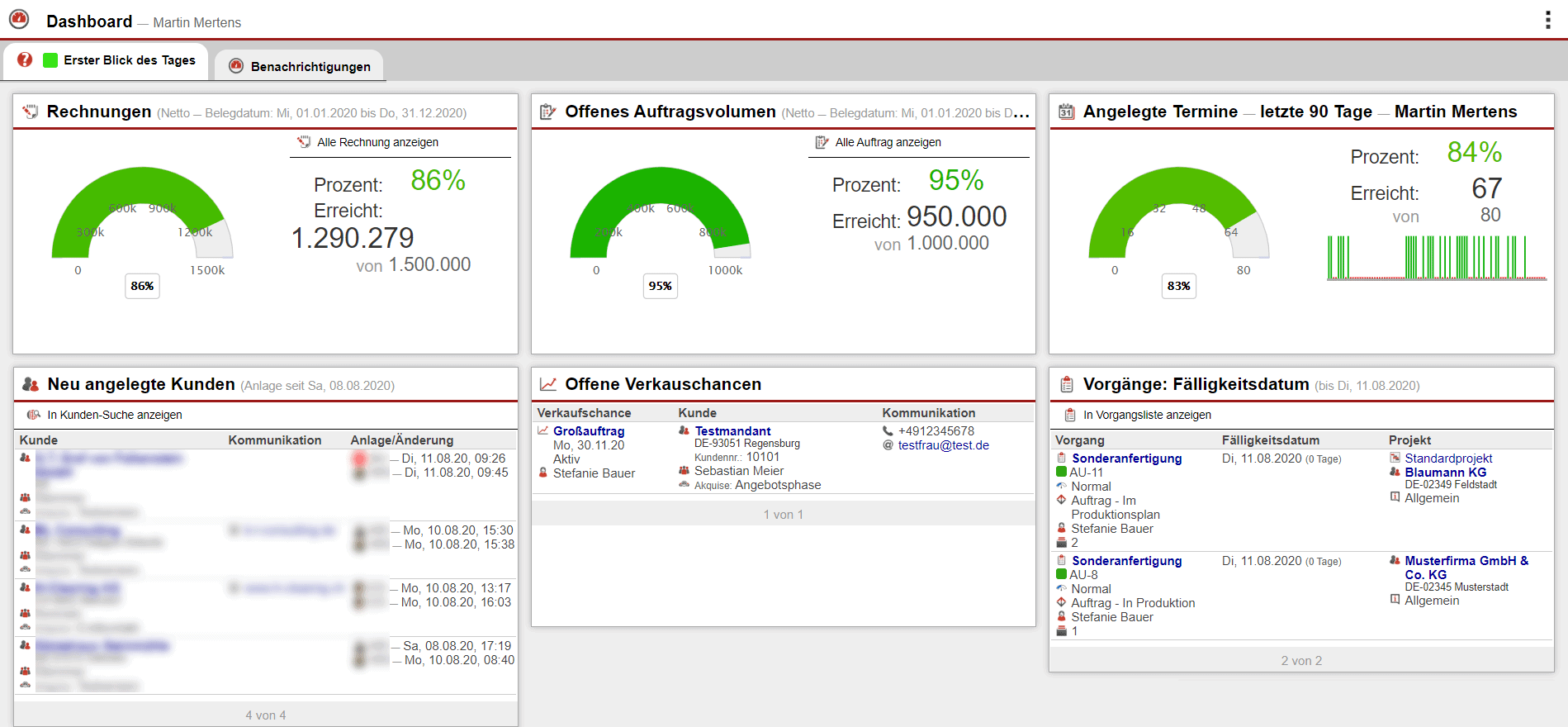Viewport: 1568px width, 727px height.
Task: Click the dashboard logo icon beside the title
Action: click(19, 20)
